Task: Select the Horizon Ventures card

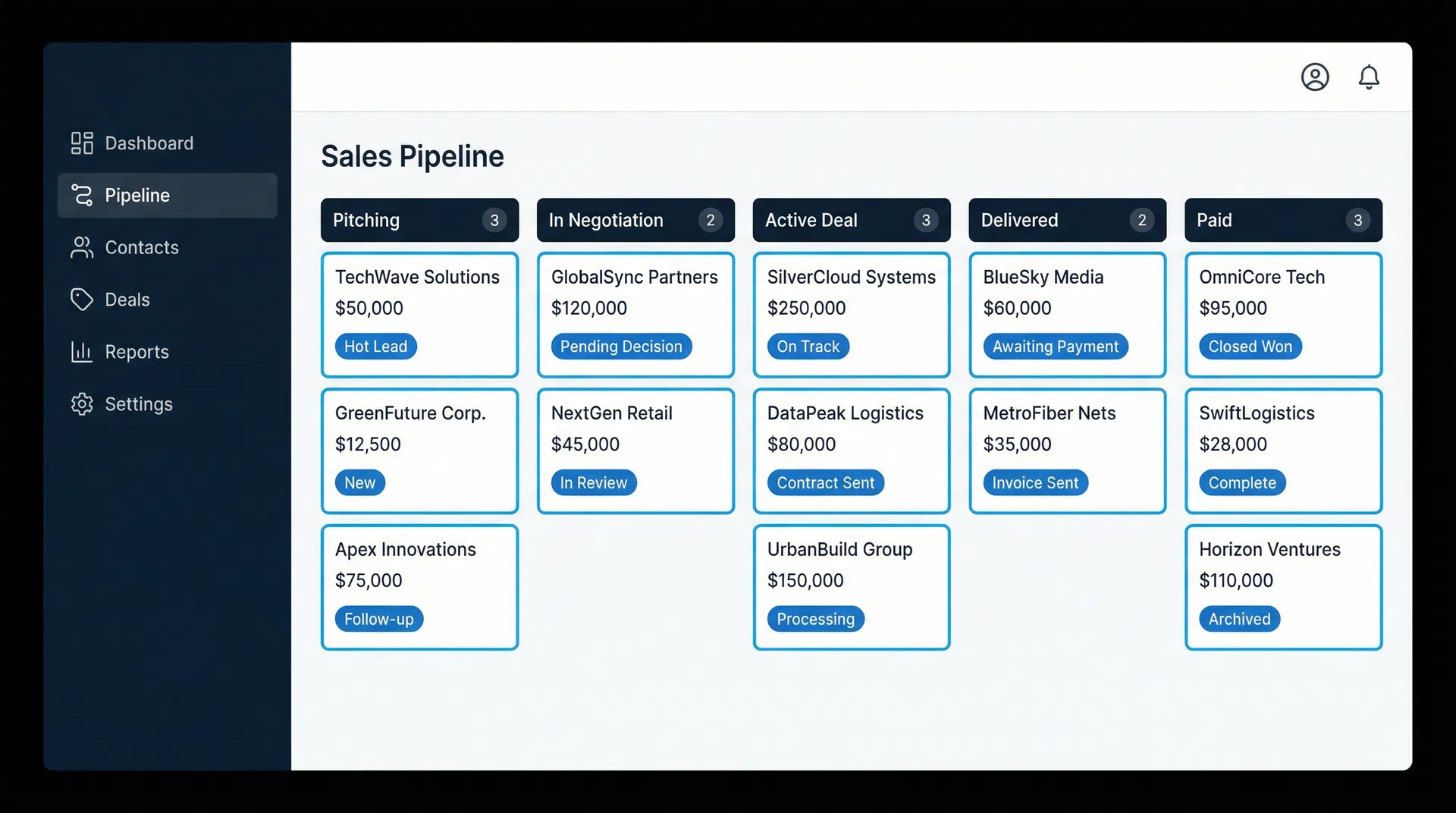Action: pos(1282,586)
